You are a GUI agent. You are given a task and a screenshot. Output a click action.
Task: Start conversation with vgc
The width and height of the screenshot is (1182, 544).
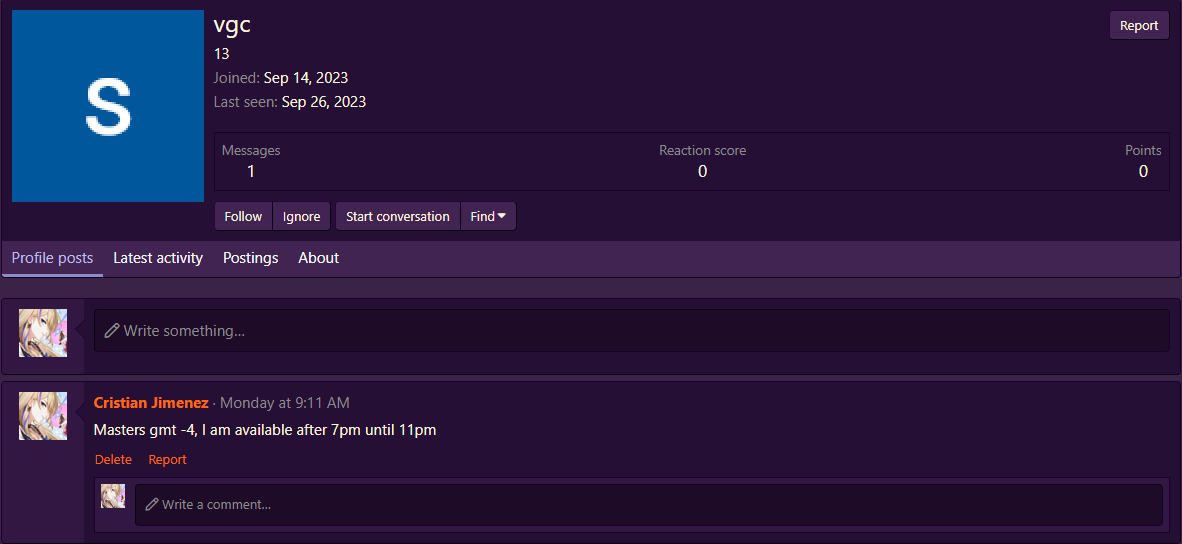tap(397, 217)
